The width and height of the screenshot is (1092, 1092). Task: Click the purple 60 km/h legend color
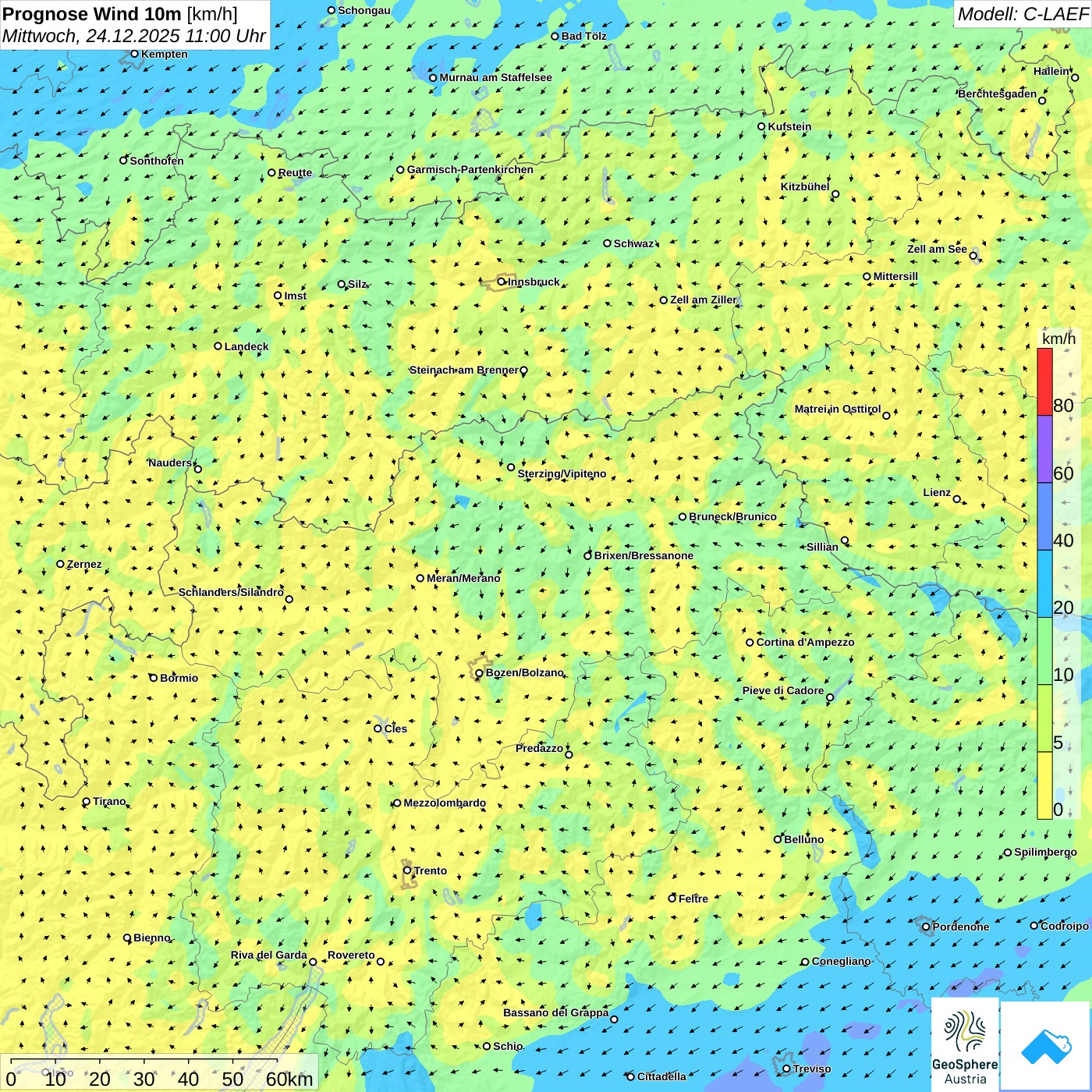click(1044, 449)
